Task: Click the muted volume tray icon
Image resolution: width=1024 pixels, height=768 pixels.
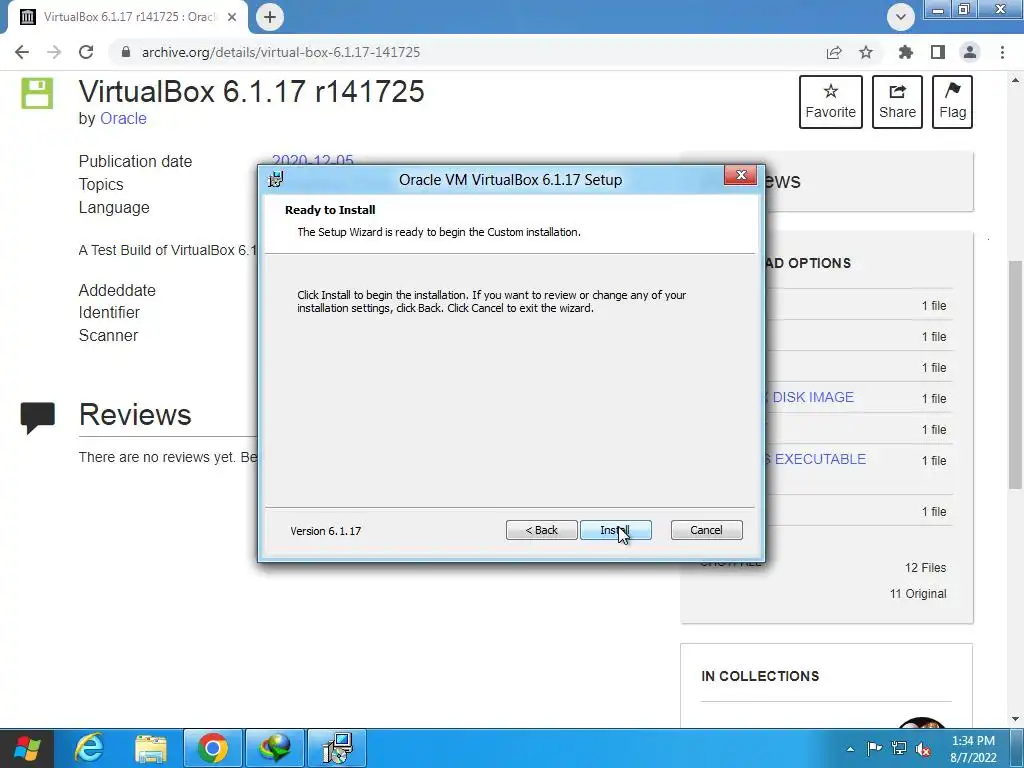Action: (x=923, y=749)
